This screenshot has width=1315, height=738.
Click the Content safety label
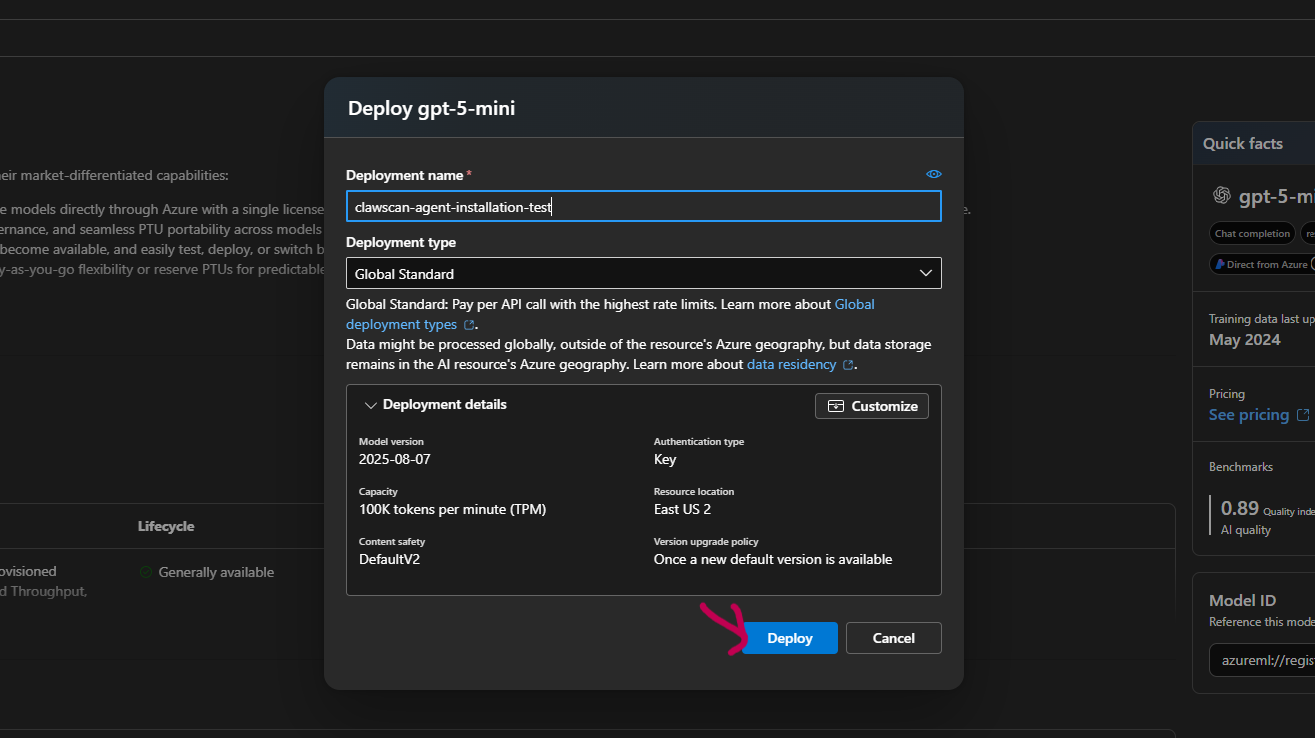pos(392,541)
